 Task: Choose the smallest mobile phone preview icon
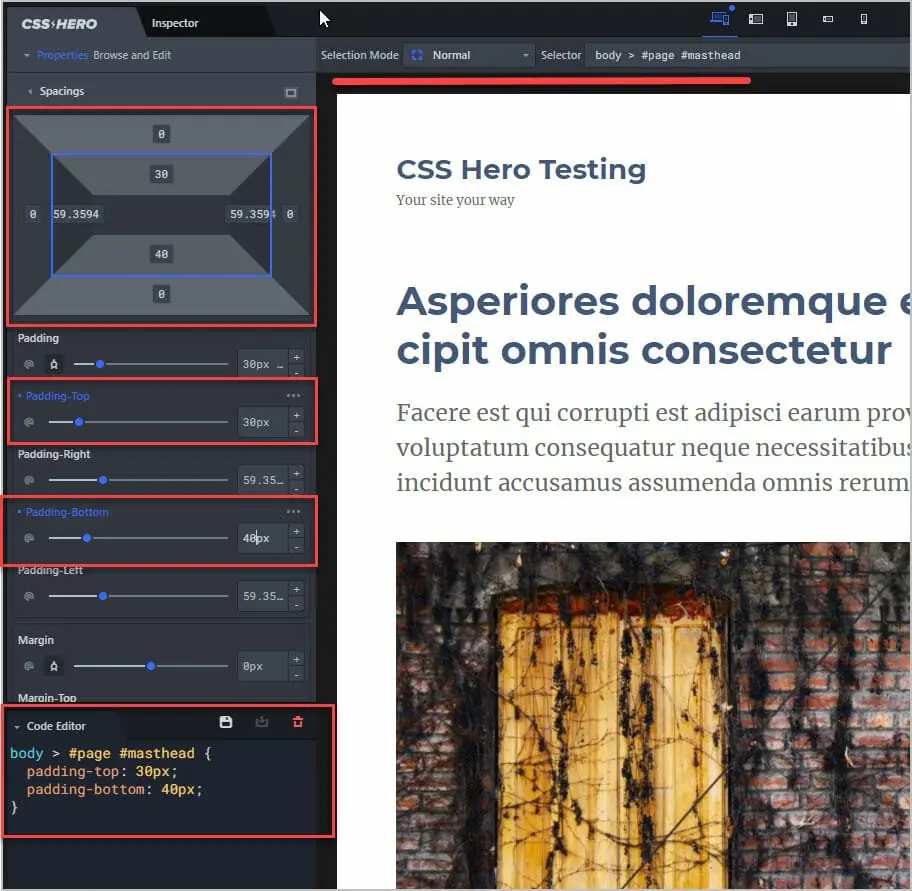[864, 19]
